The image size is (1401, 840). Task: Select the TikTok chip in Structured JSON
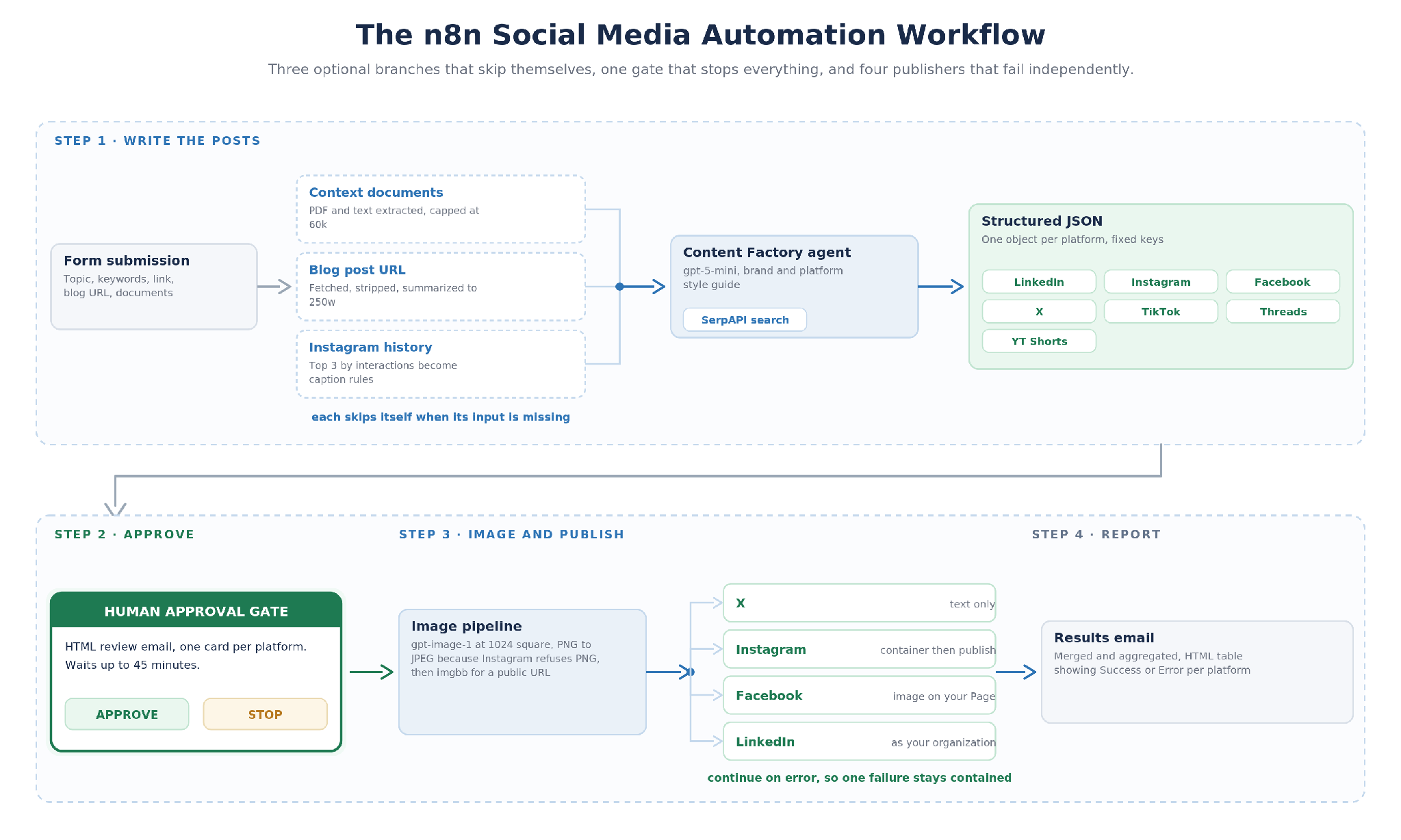pyautogui.click(x=1161, y=311)
